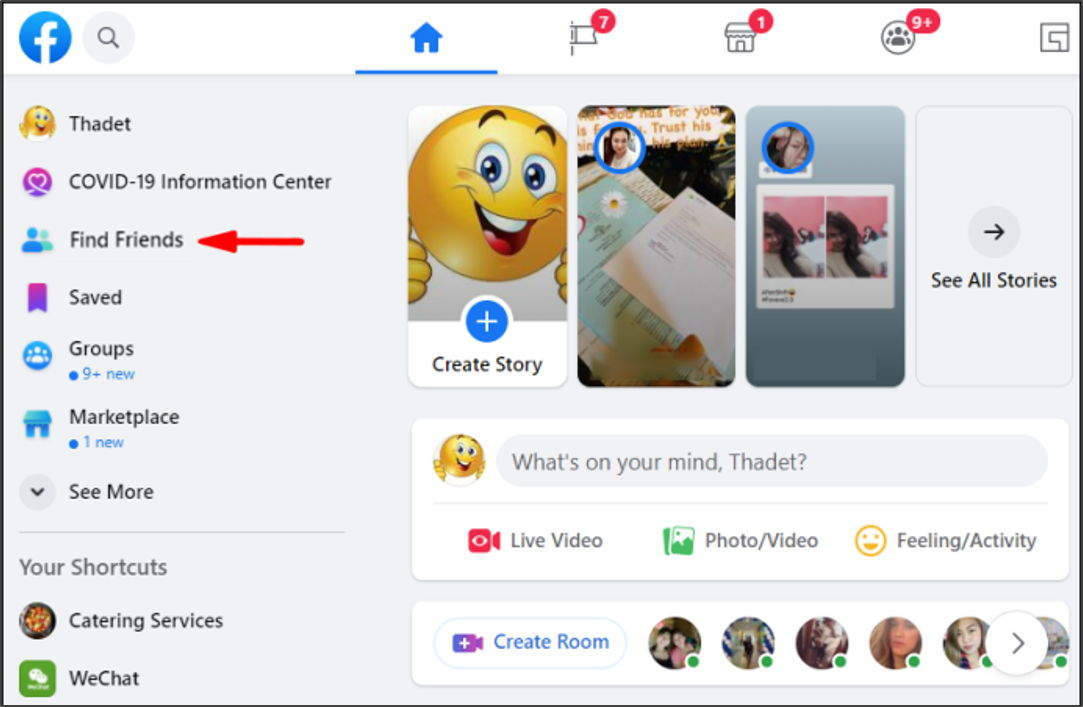The height and width of the screenshot is (707, 1083).
Task: Open the Groups tab in top bar
Action: coord(897,38)
